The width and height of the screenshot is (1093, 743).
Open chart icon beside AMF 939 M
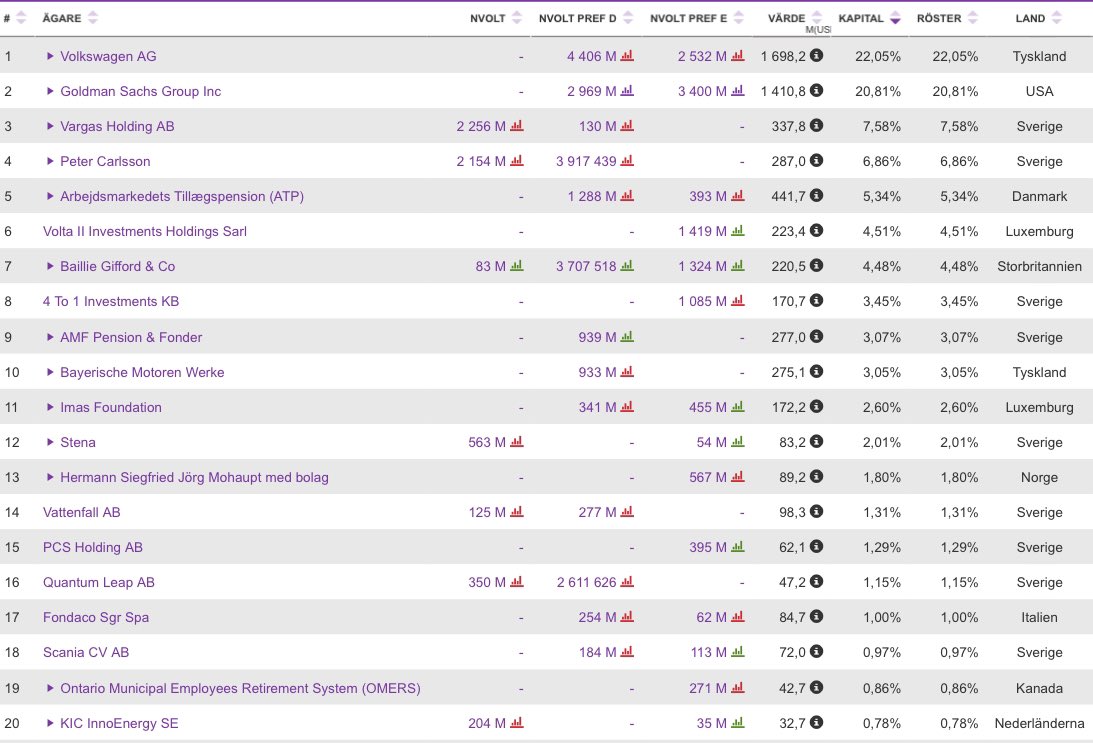pyautogui.click(x=627, y=337)
